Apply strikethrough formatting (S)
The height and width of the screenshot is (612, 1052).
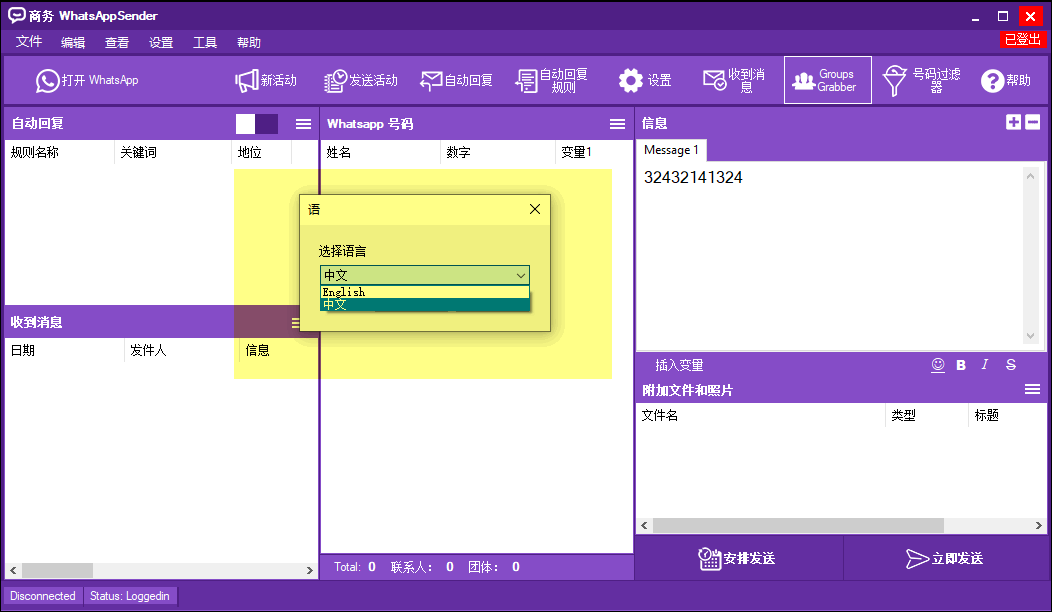click(x=1010, y=364)
